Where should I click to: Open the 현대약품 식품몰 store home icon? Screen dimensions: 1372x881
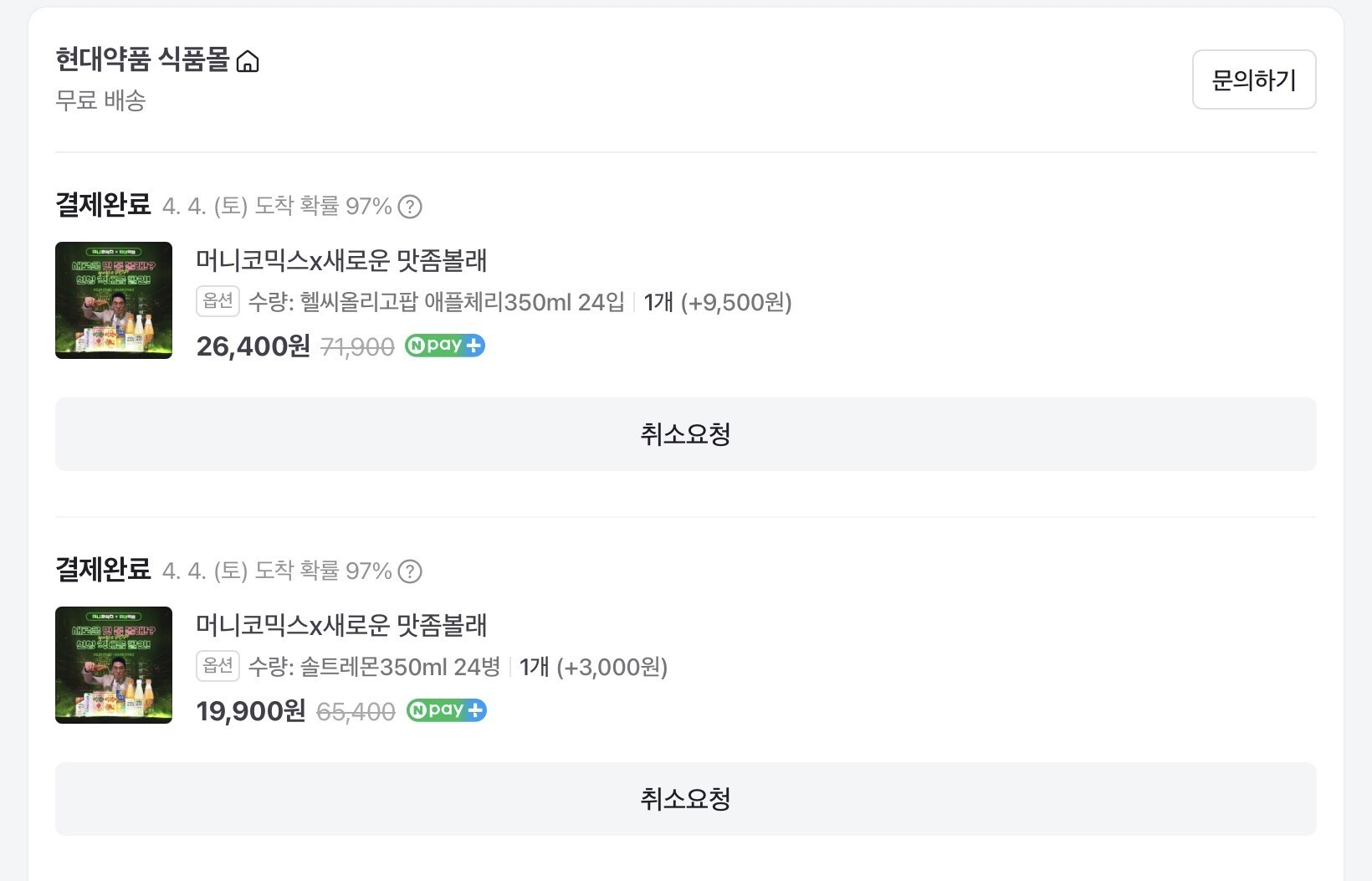point(248,61)
